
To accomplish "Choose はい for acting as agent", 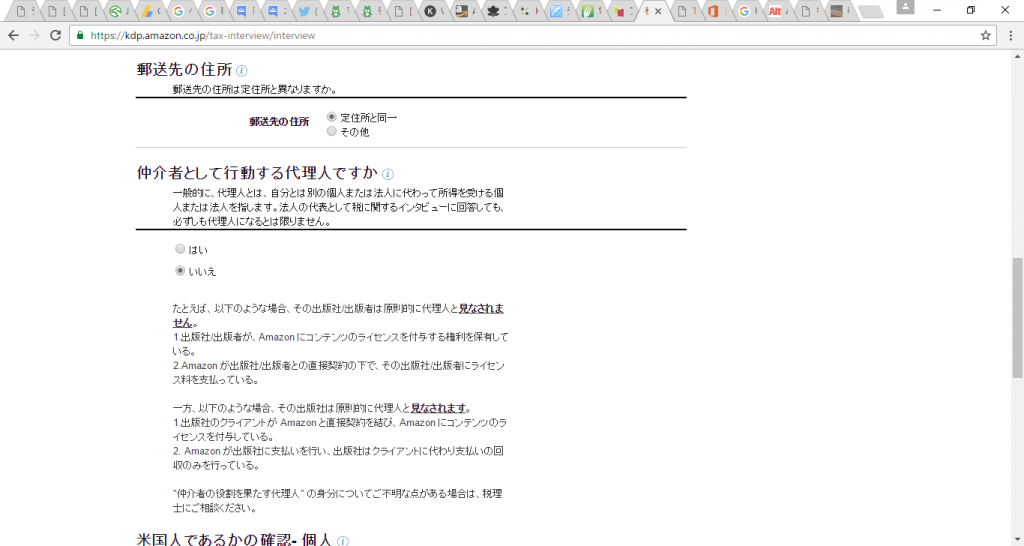I will point(180,249).
